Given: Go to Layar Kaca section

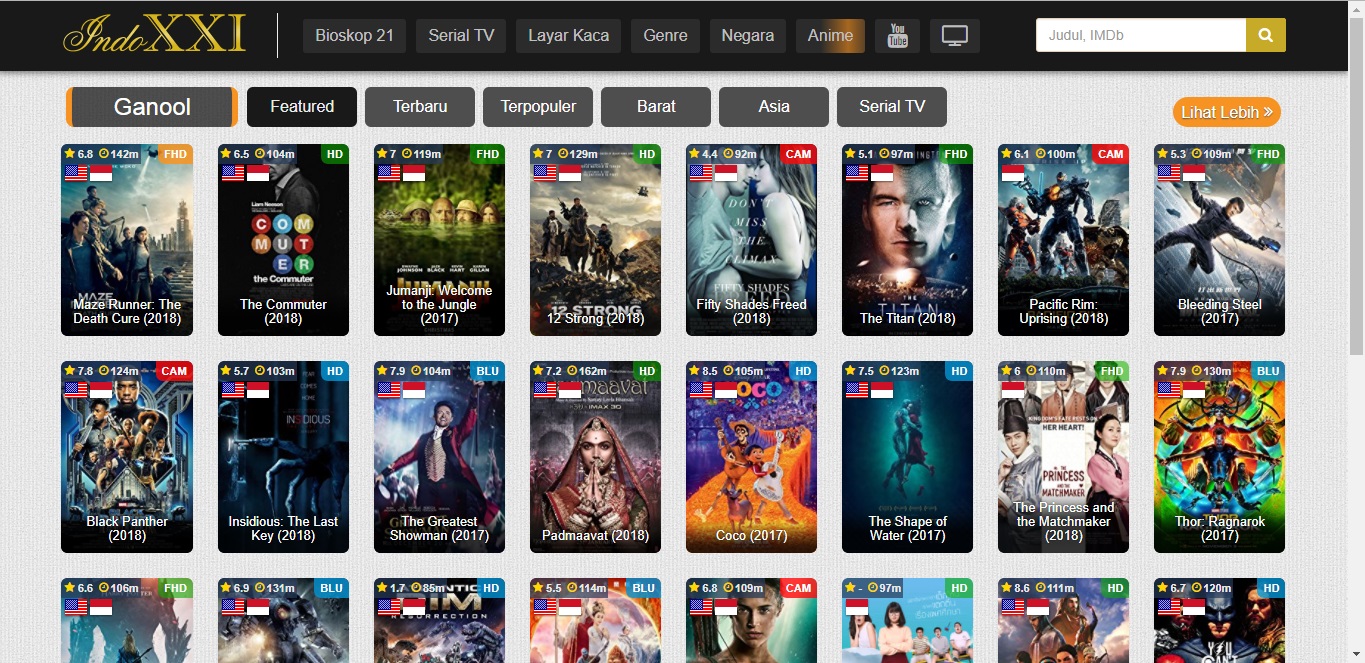Looking at the screenshot, I should [x=568, y=36].
